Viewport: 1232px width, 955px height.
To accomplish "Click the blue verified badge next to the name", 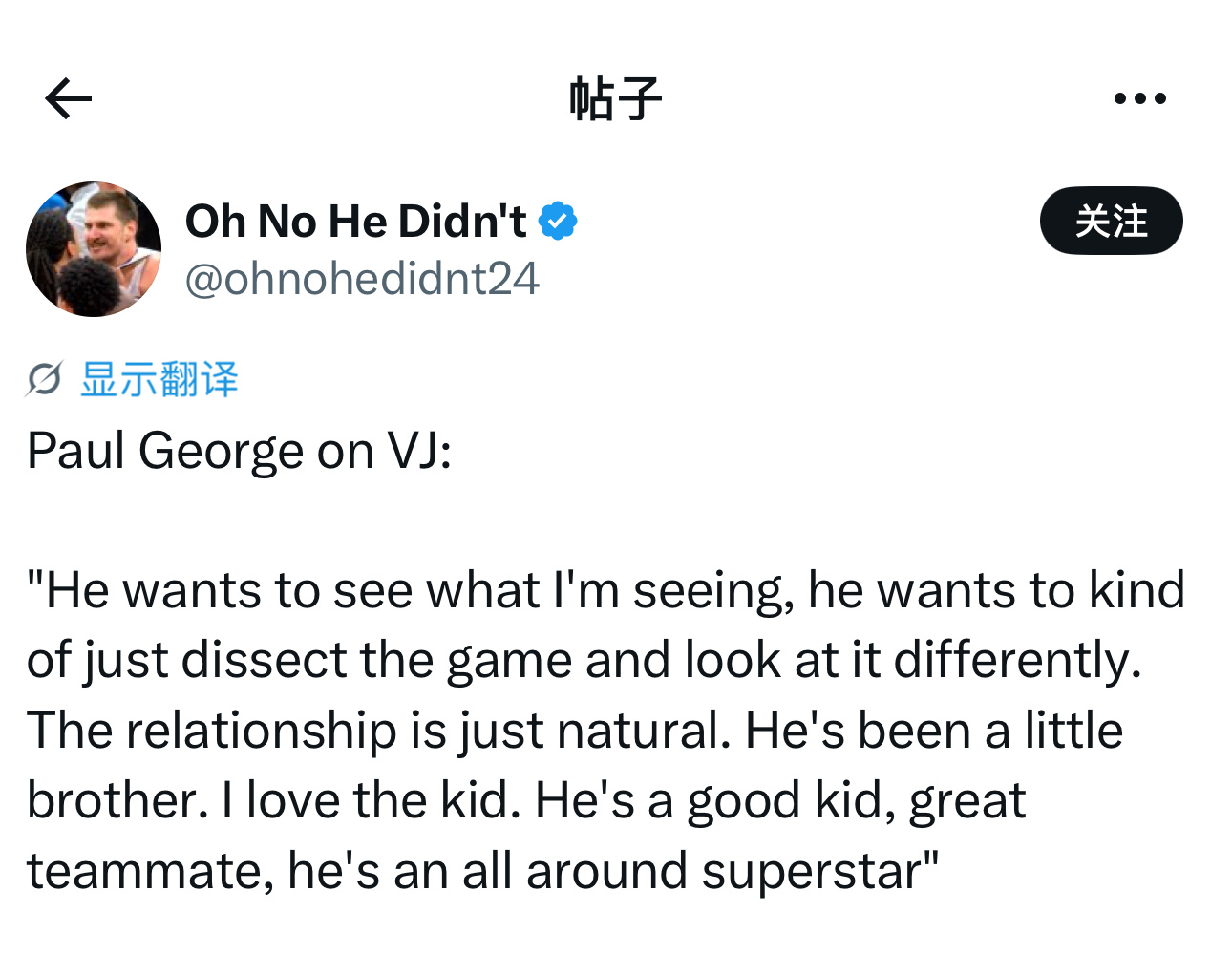I will point(560,221).
